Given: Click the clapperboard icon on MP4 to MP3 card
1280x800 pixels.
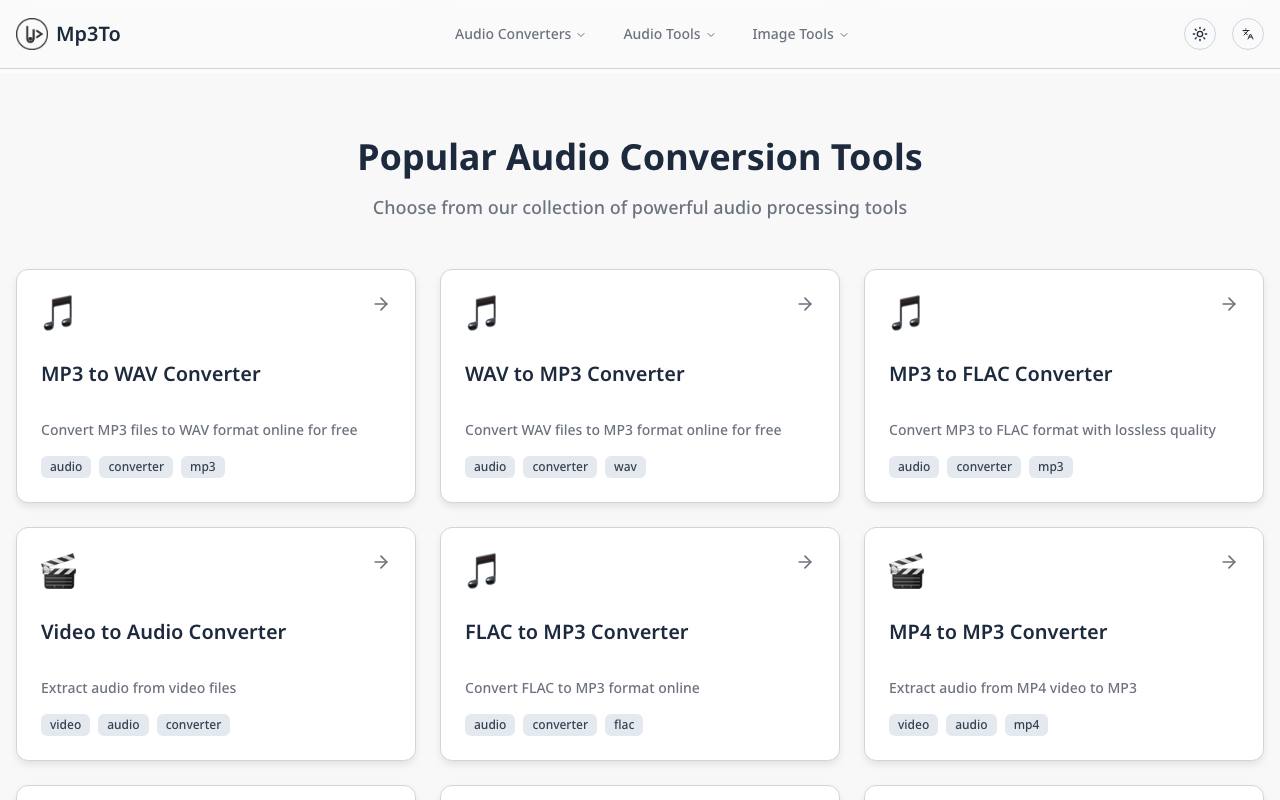Looking at the screenshot, I should point(907,571).
